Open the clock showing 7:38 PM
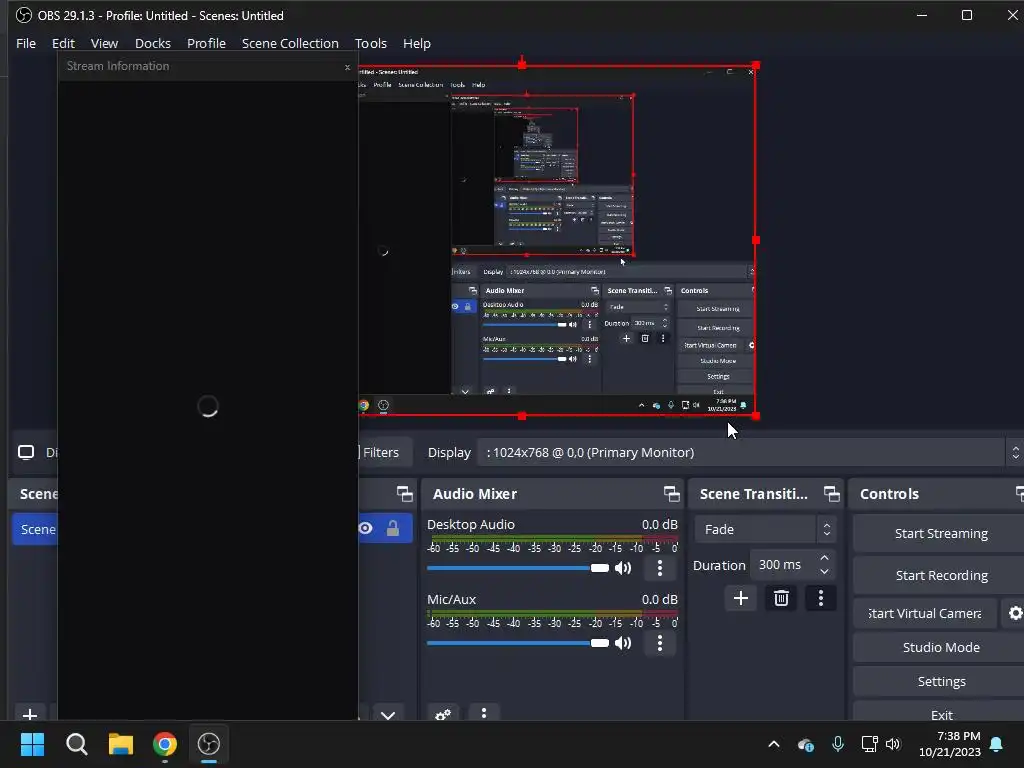Screen dimensions: 1024x768 pyautogui.click(x=950, y=744)
